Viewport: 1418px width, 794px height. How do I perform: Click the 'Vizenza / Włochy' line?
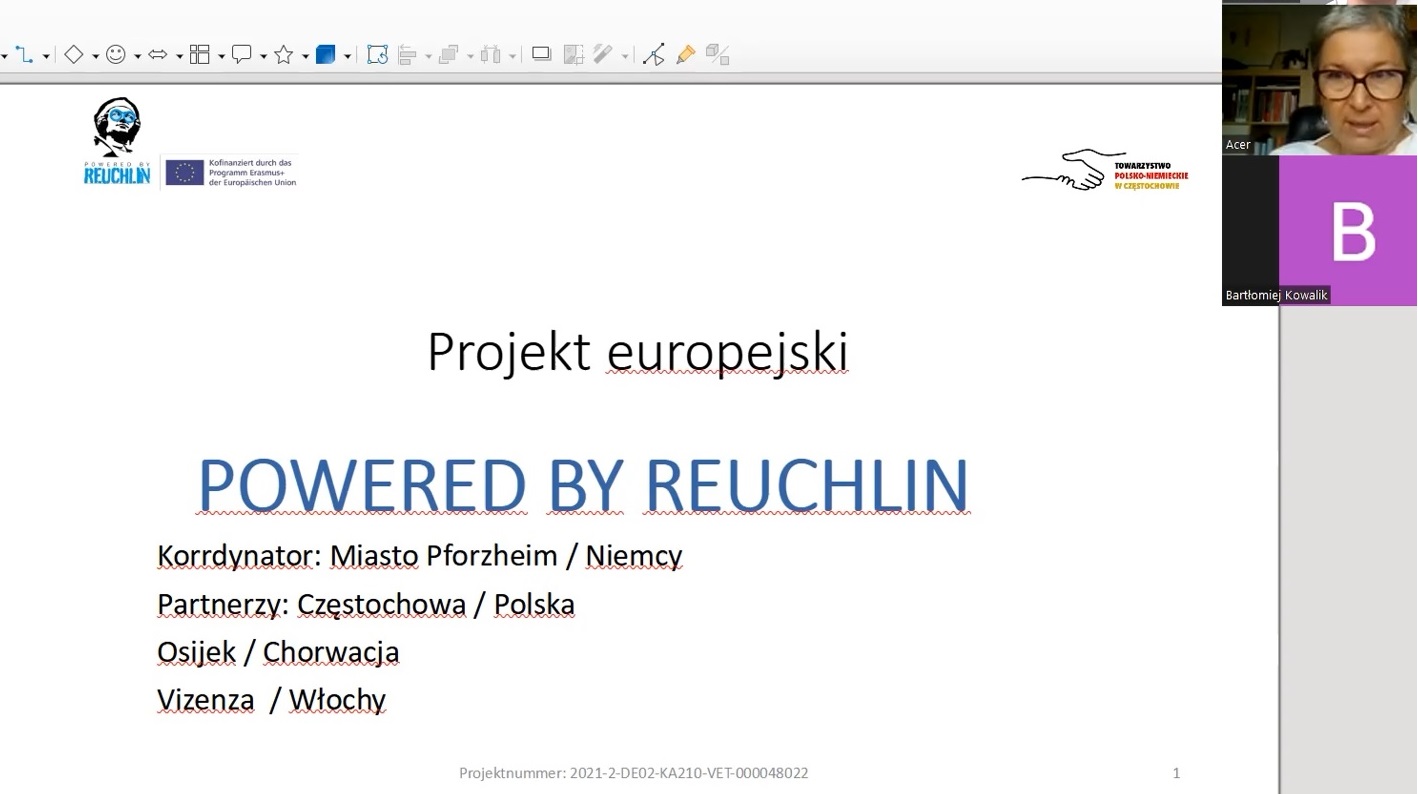tap(271, 700)
